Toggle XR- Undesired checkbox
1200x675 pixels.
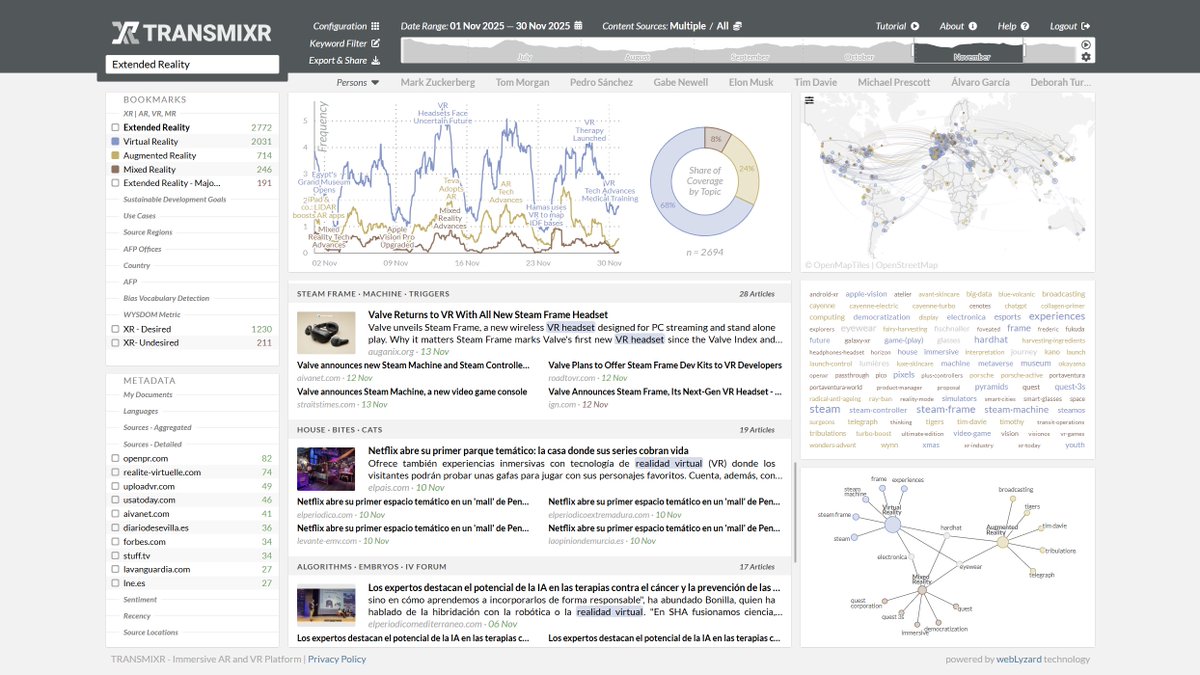click(116, 343)
